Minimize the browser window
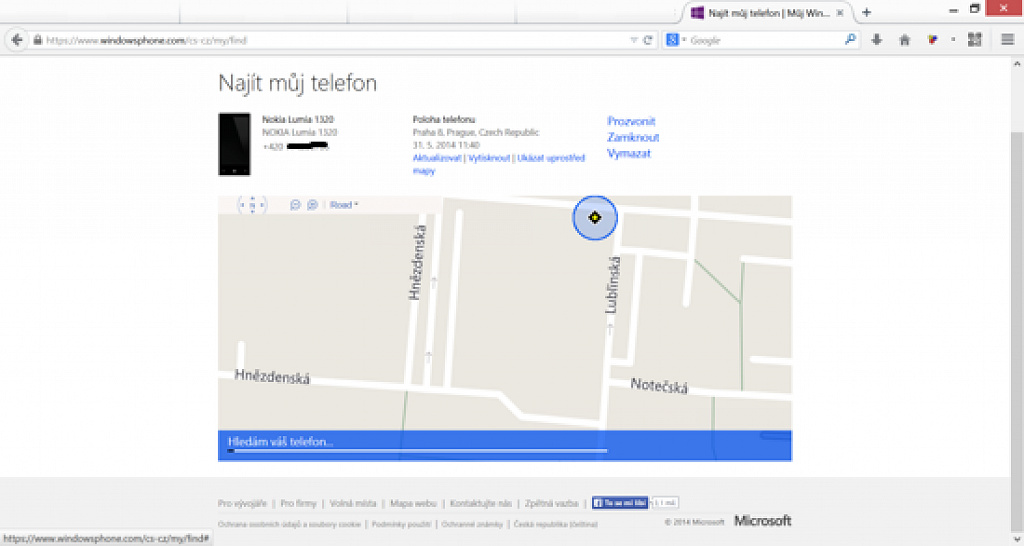 (x=953, y=10)
